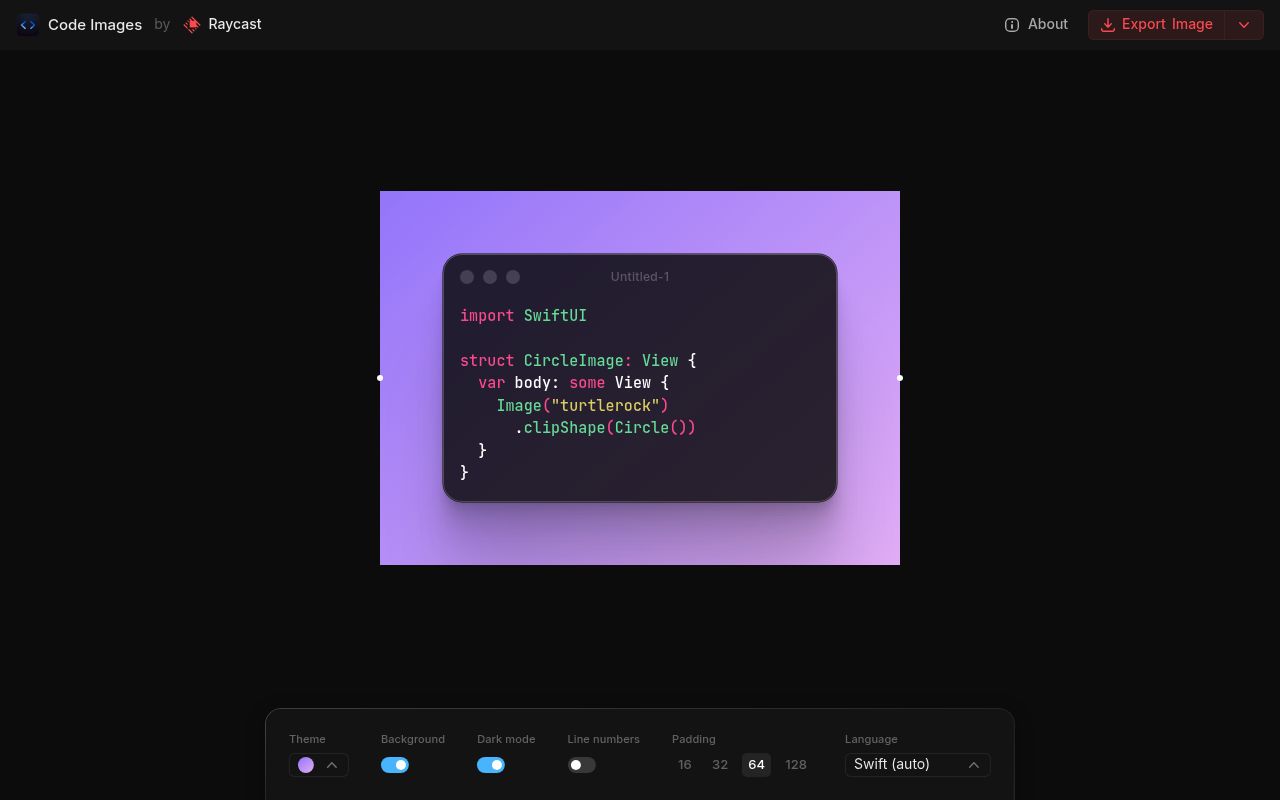1280x800 pixels.
Task: Disable the Background toggle
Action: click(395, 765)
